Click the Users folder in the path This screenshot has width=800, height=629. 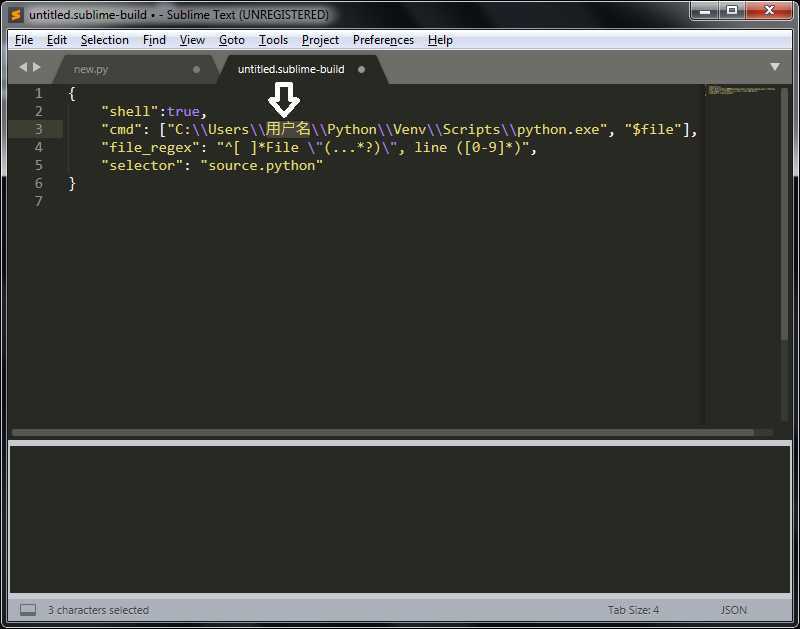coord(228,130)
